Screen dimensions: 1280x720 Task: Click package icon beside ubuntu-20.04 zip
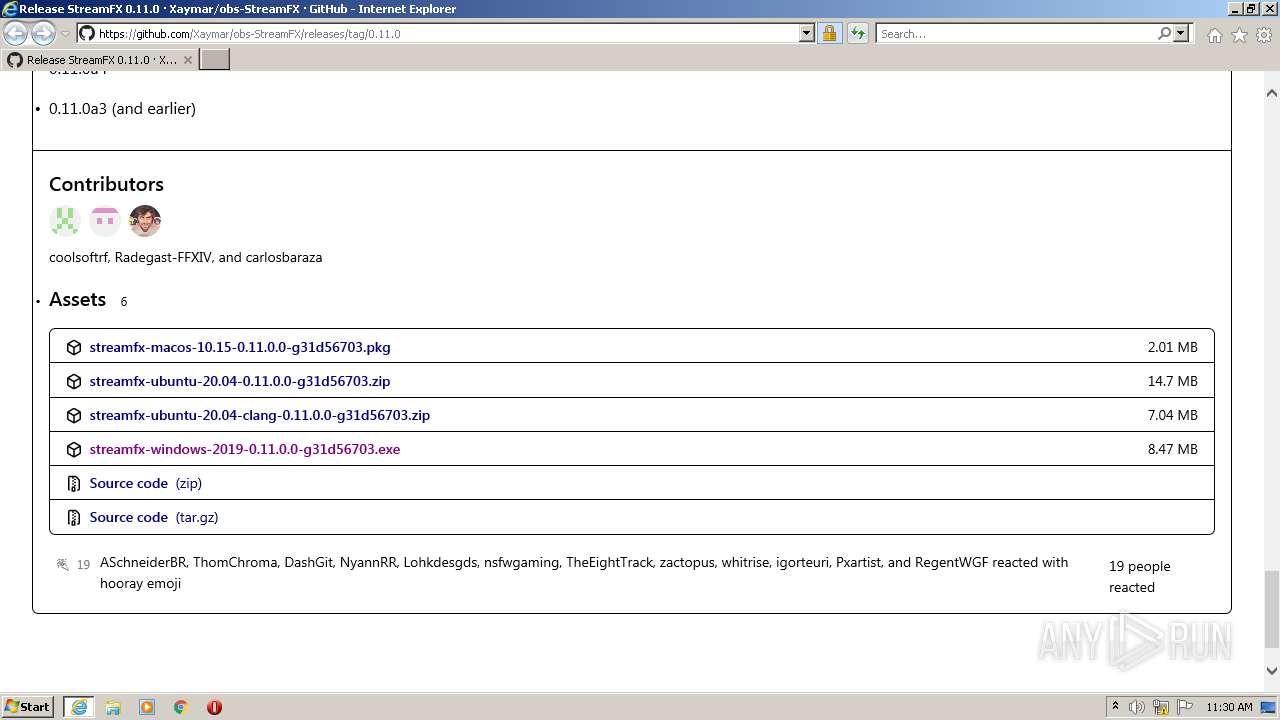tap(74, 382)
